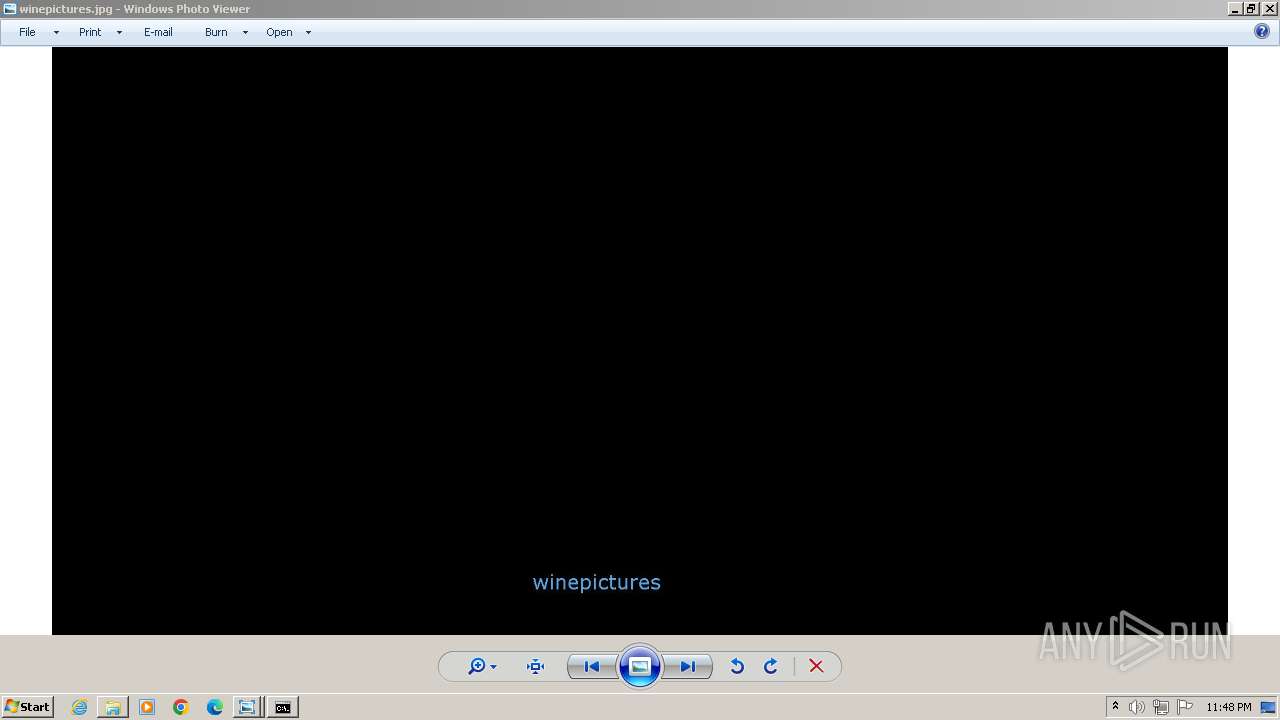This screenshot has width=1280, height=720.
Task: Switch to the command prompt taskbar button
Action: (x=283, y=707)
